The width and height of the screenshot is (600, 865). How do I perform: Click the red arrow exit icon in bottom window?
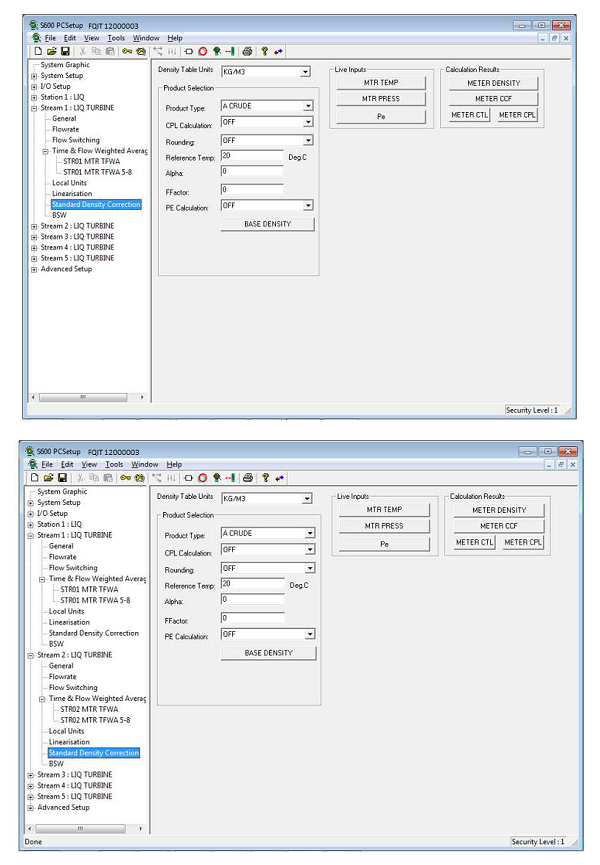tap(231, 478)
